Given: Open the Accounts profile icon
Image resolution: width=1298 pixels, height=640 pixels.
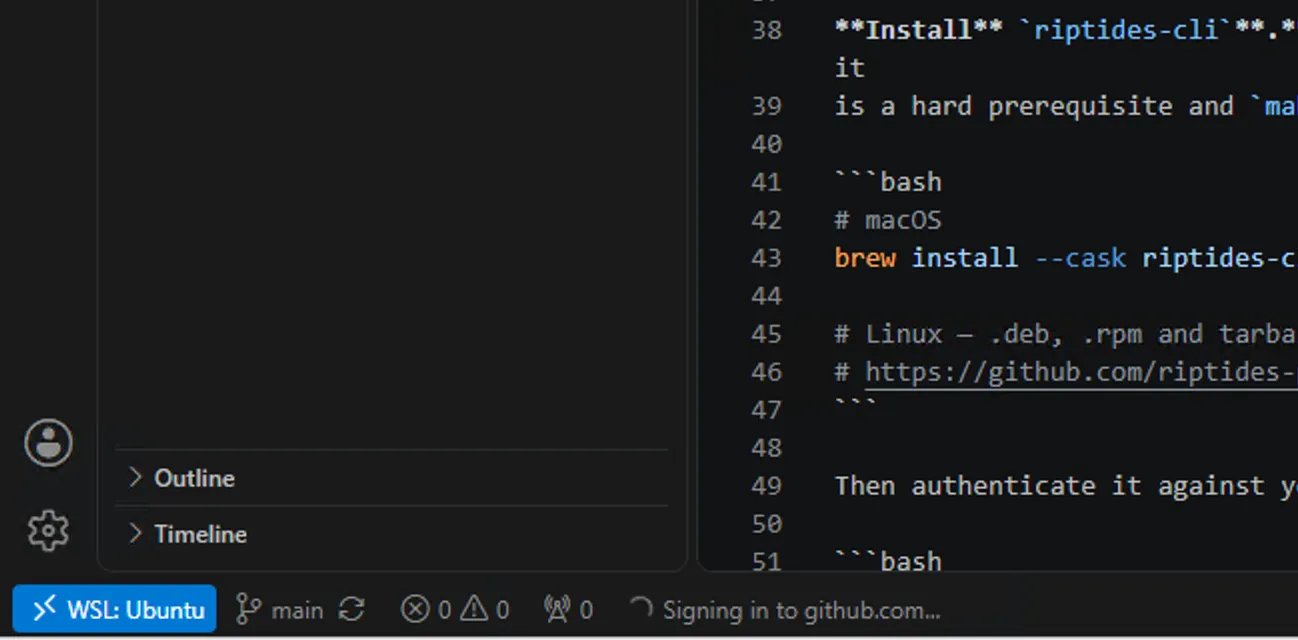Looking at the screenshot, I should 48,443.
